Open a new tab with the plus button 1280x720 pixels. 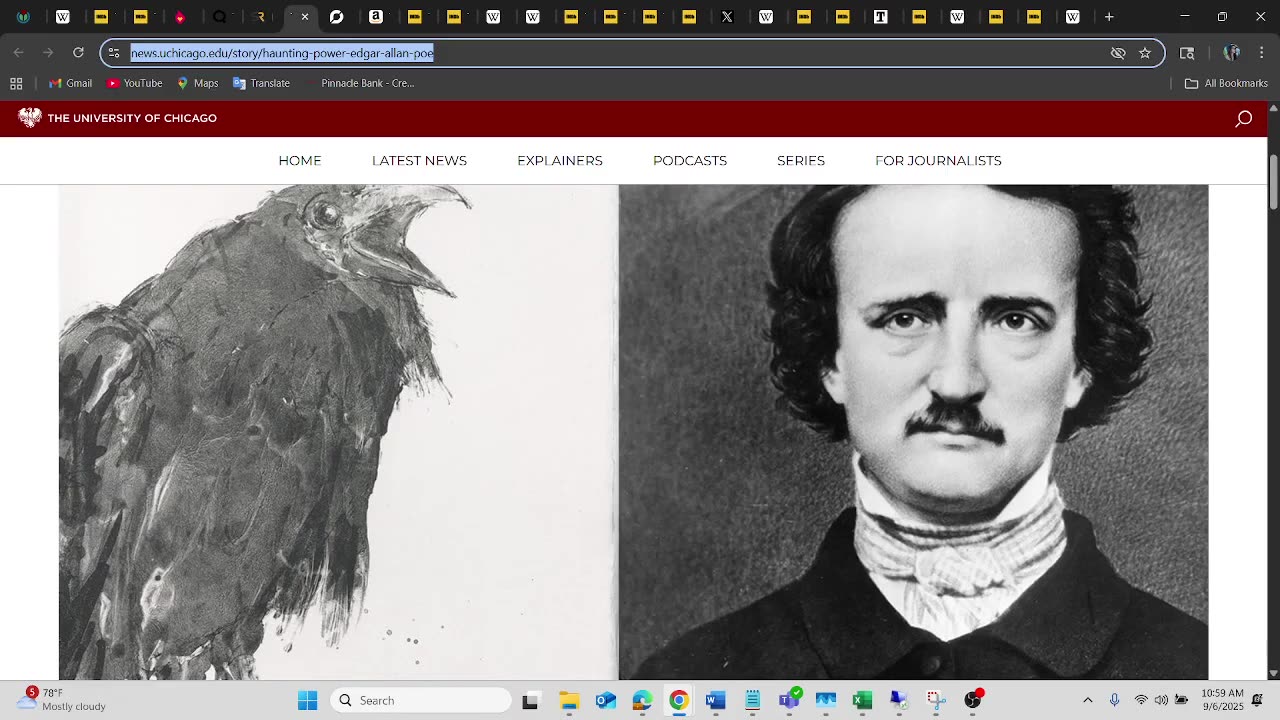(x=1109, y=17)
